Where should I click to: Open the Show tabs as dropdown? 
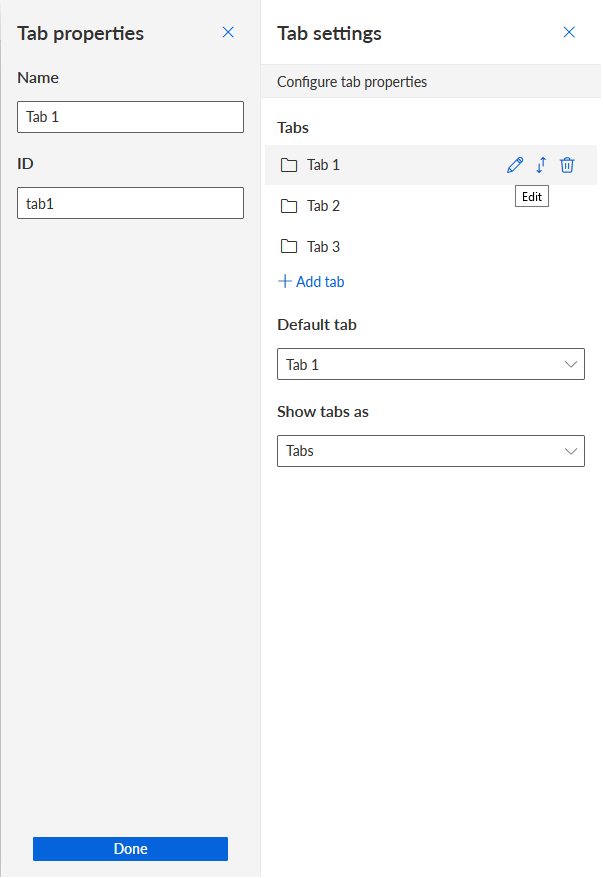coord(431,451)
